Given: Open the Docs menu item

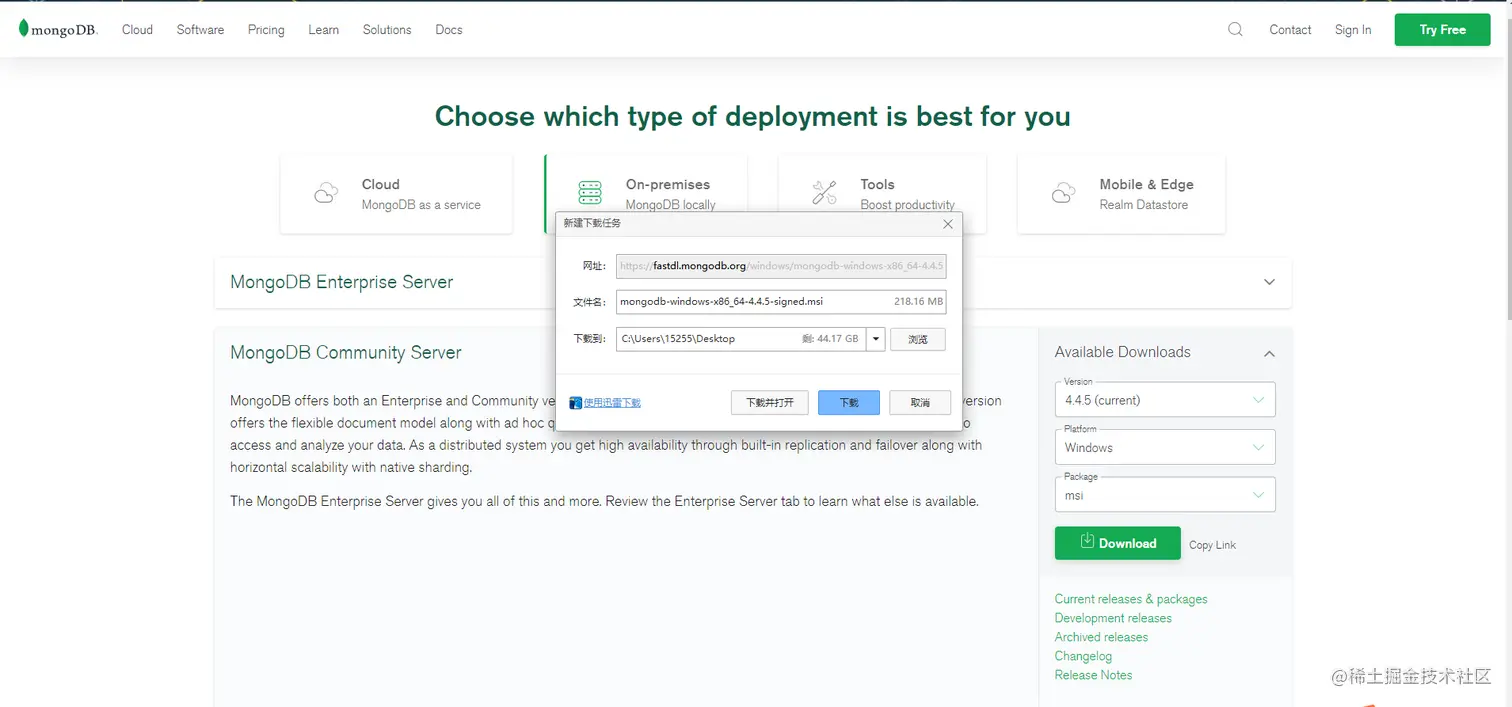Looking at the screenshot, I should [449, 29].
